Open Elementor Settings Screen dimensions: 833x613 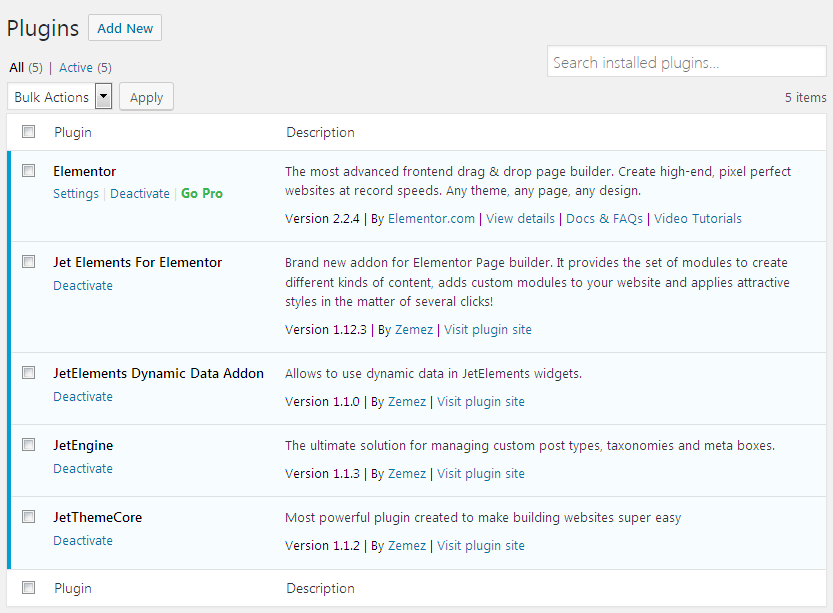75,193
